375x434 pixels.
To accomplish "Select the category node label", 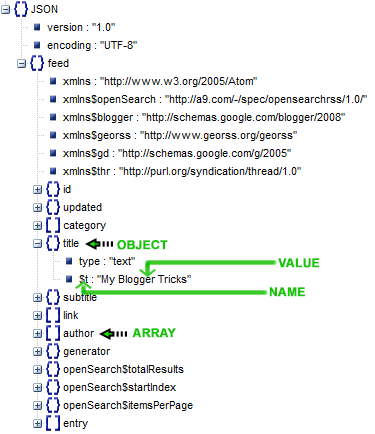I will point(85,226).
